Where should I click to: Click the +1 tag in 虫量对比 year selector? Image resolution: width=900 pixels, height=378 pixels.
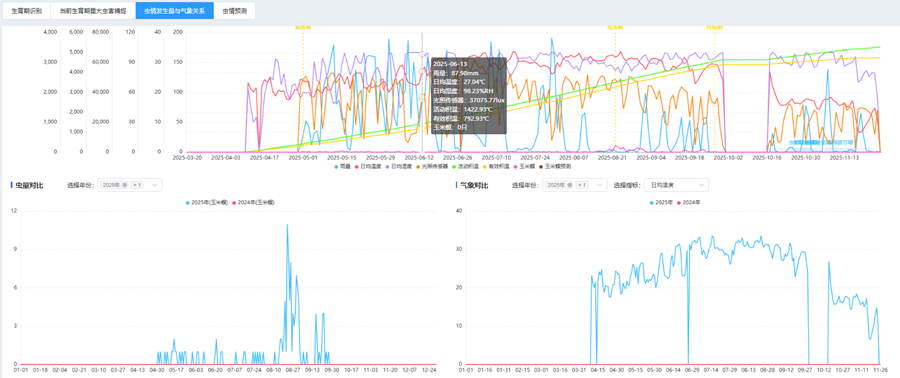tap(137, 185)
